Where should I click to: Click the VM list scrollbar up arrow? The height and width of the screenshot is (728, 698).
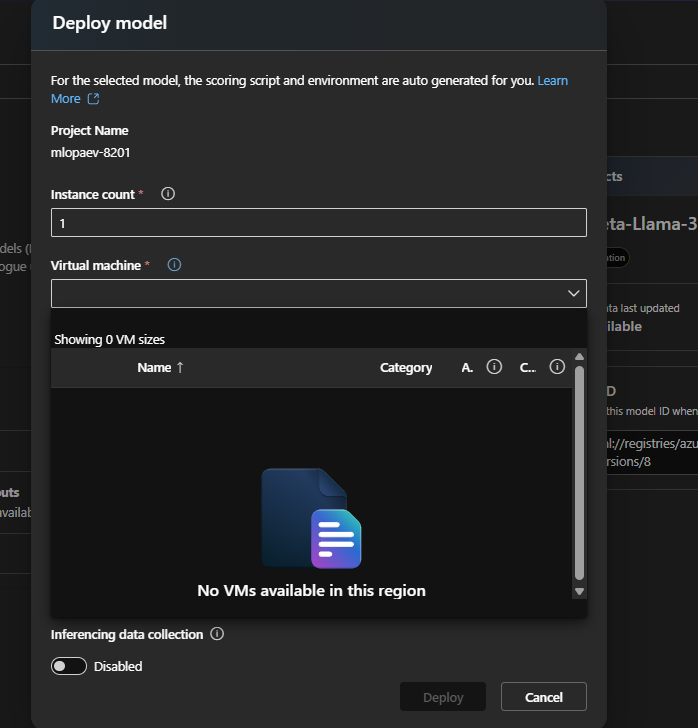click(579, 357)
